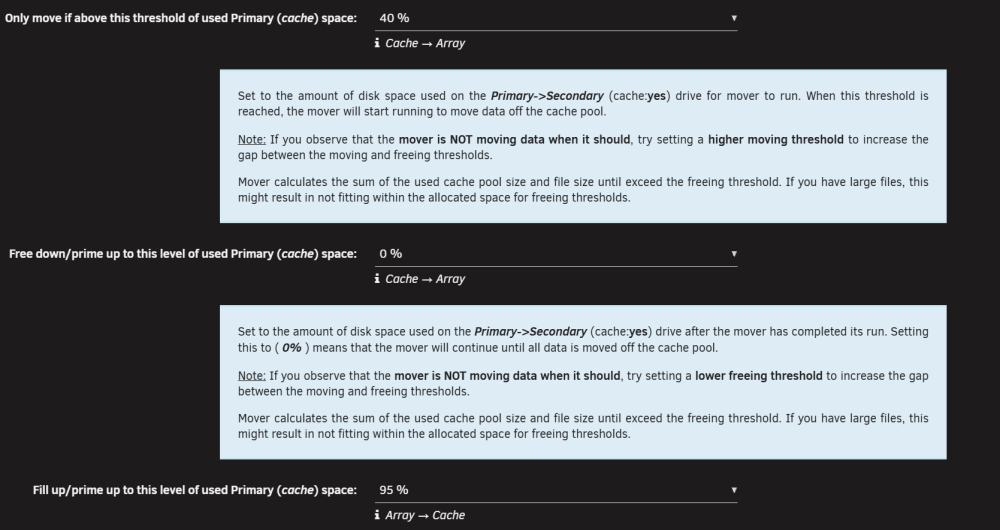Viewport: 1000px width, 530px height.
Task: Click the info icon next to Array → Cache
Action: tap(377, 515)
